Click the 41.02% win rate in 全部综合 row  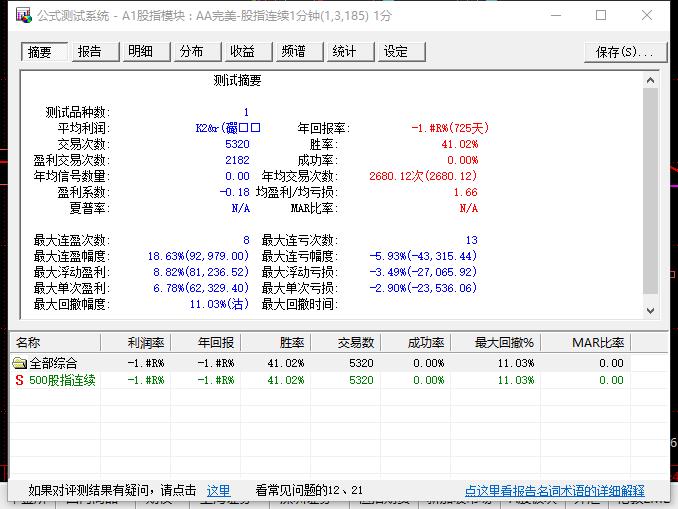pos(286,363)
